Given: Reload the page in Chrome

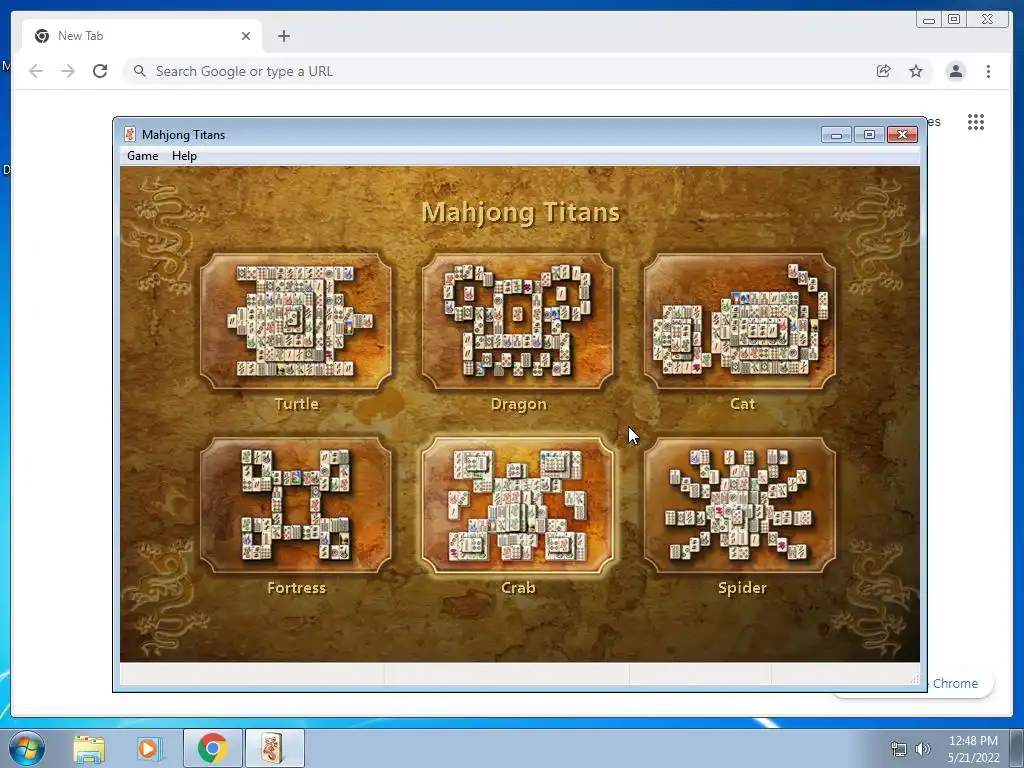Looking at the screenshot, I should pos(100,71).
